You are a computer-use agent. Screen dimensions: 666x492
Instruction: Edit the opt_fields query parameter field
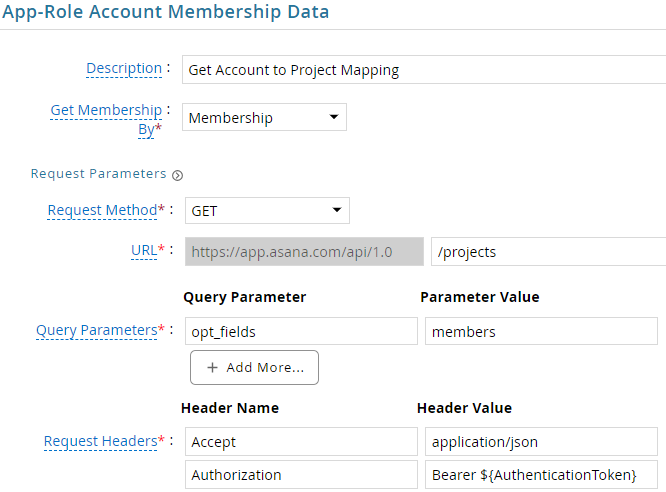pyautogui.click(x=301, y=331)
